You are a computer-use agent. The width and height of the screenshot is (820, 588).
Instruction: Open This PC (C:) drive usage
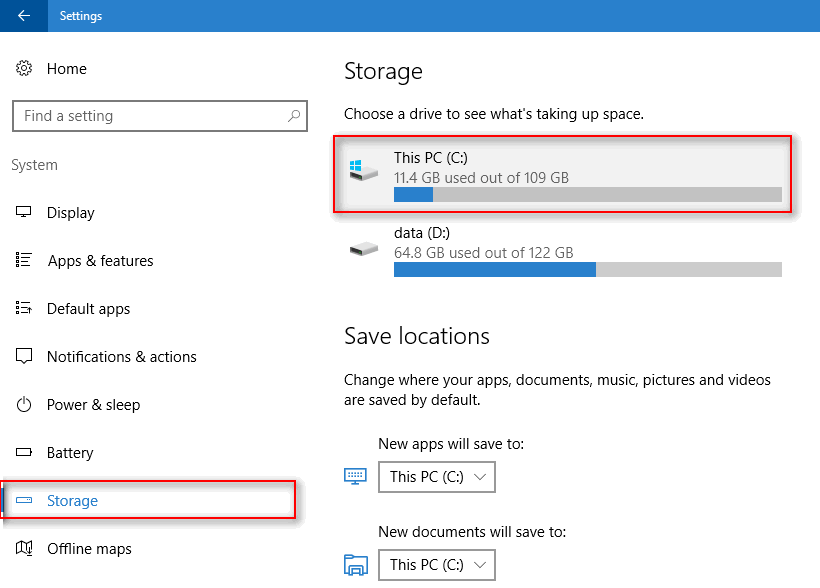pos(563,174)
